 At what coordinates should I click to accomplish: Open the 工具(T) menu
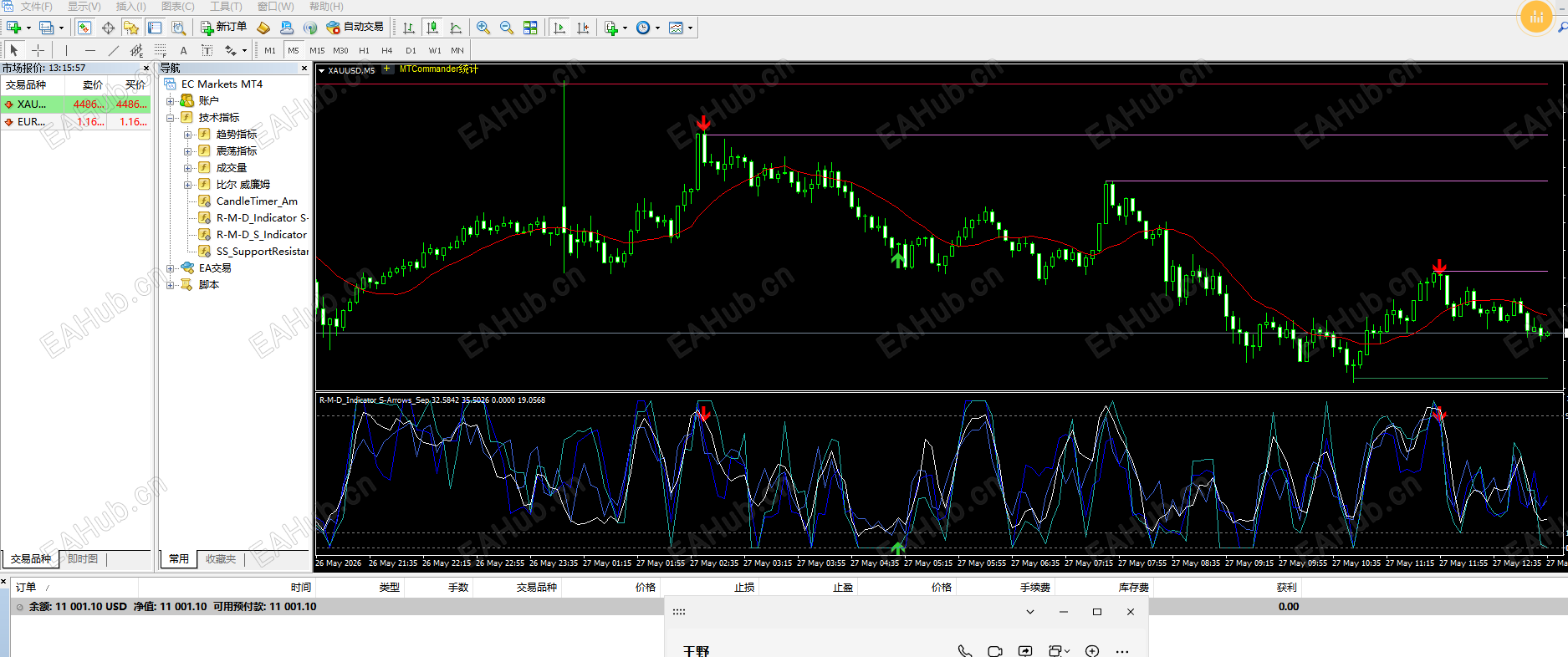[226, 7]
